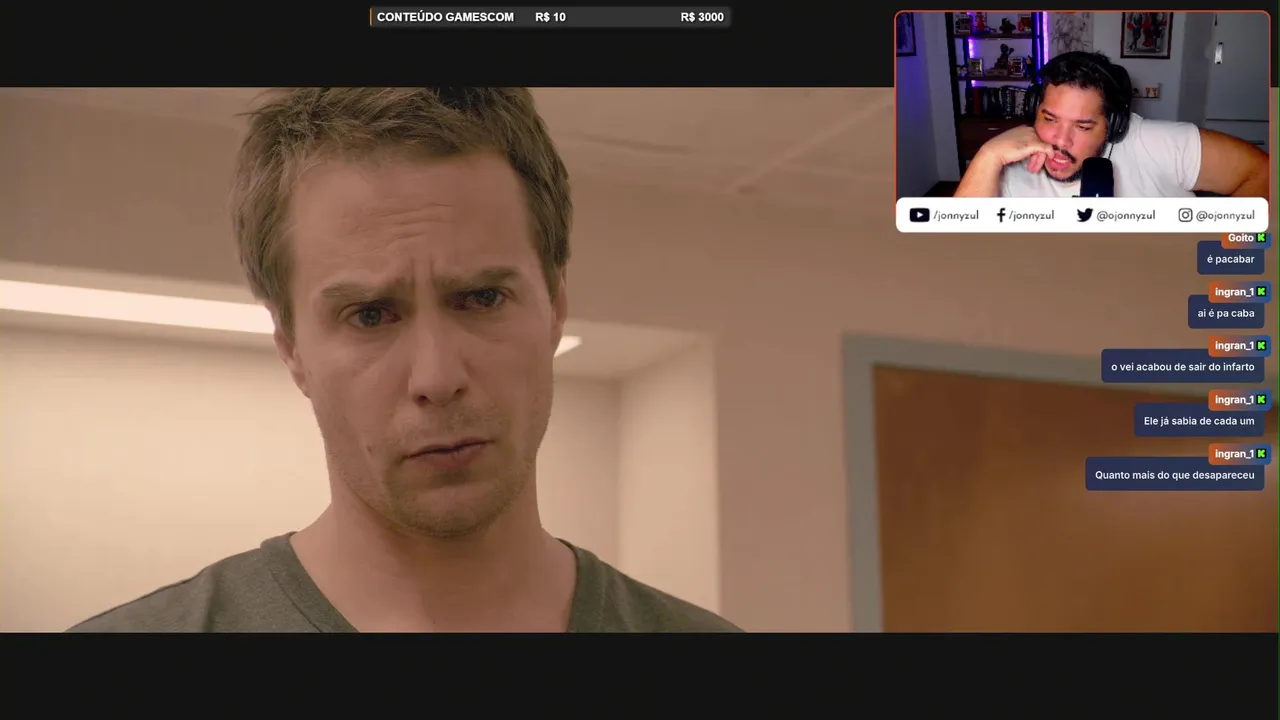Image resolution: width=1280 pixels, height=720 pixels.
Task: Click the green badge next to Goito
Action: coord(1261,238)
